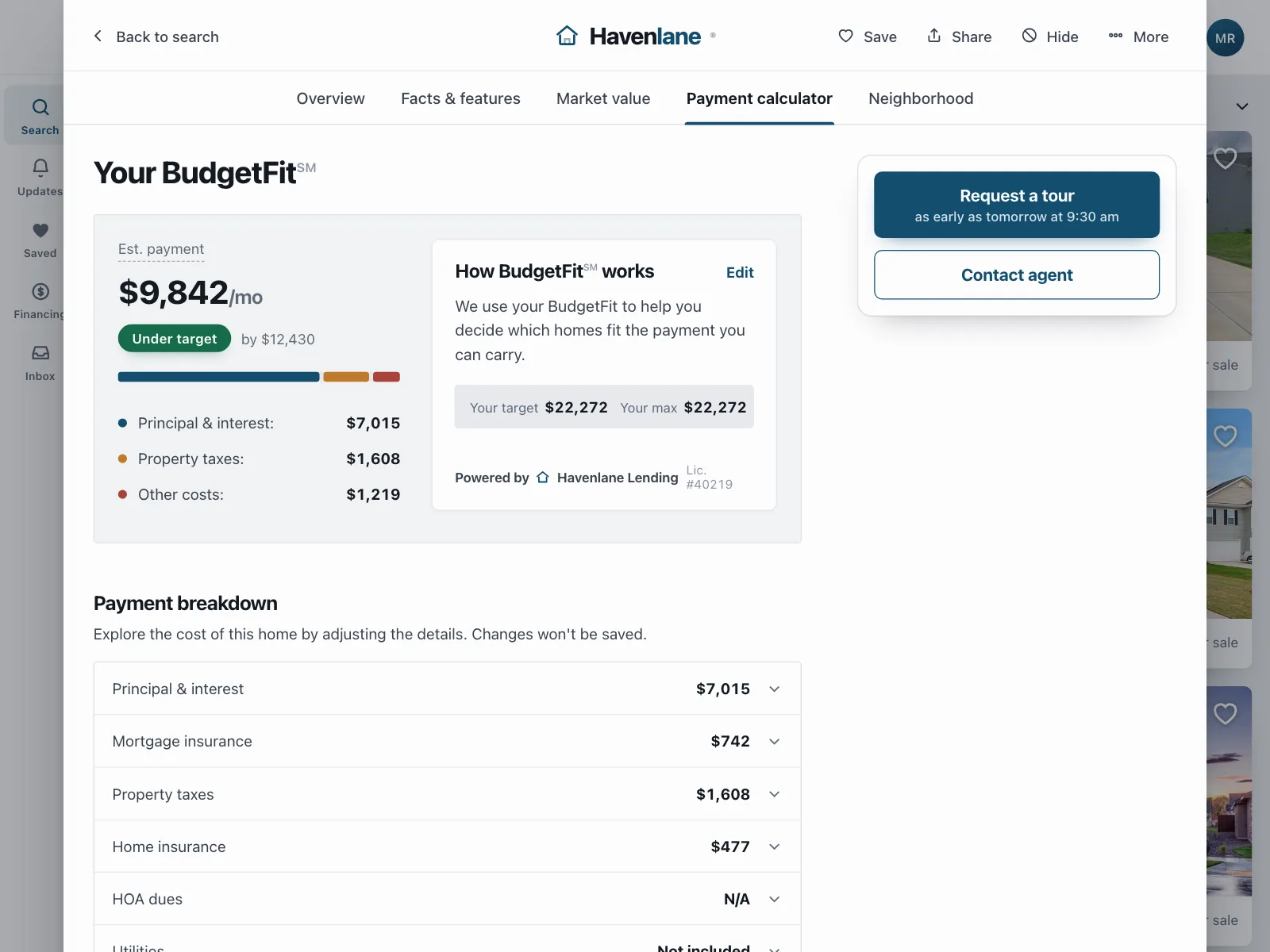Click the Your max $22,272 value
Screen dimensions: 1270x952
[715, 407]
